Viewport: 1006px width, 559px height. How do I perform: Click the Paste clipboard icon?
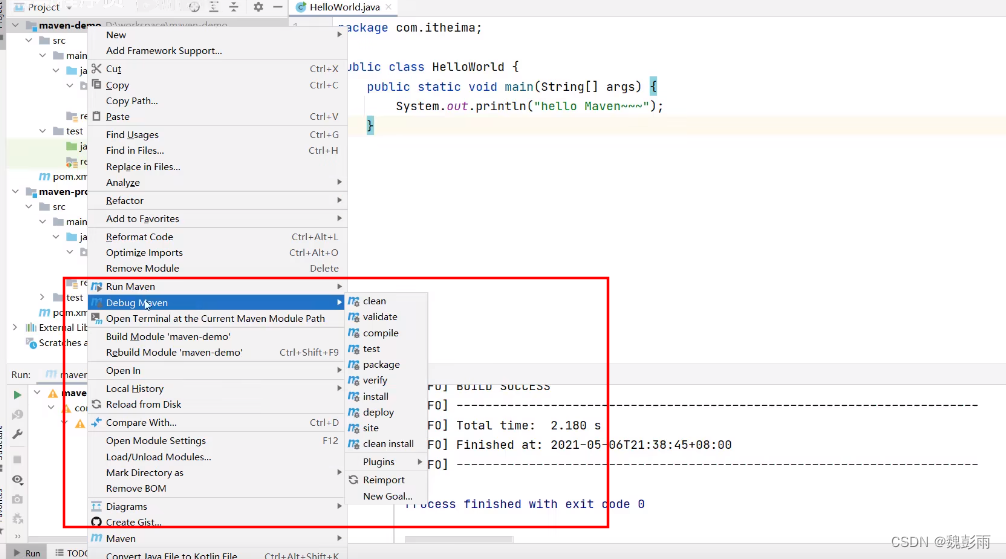96,116
